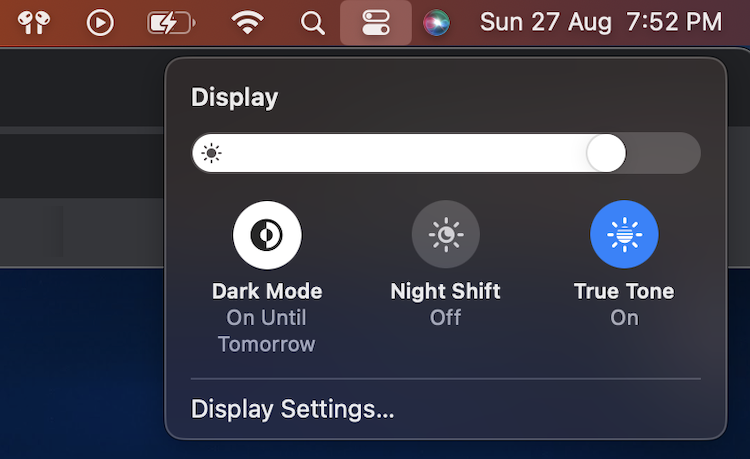Open Display Settings…
This screenshot has width=750, height=459.
click(292, 409)
